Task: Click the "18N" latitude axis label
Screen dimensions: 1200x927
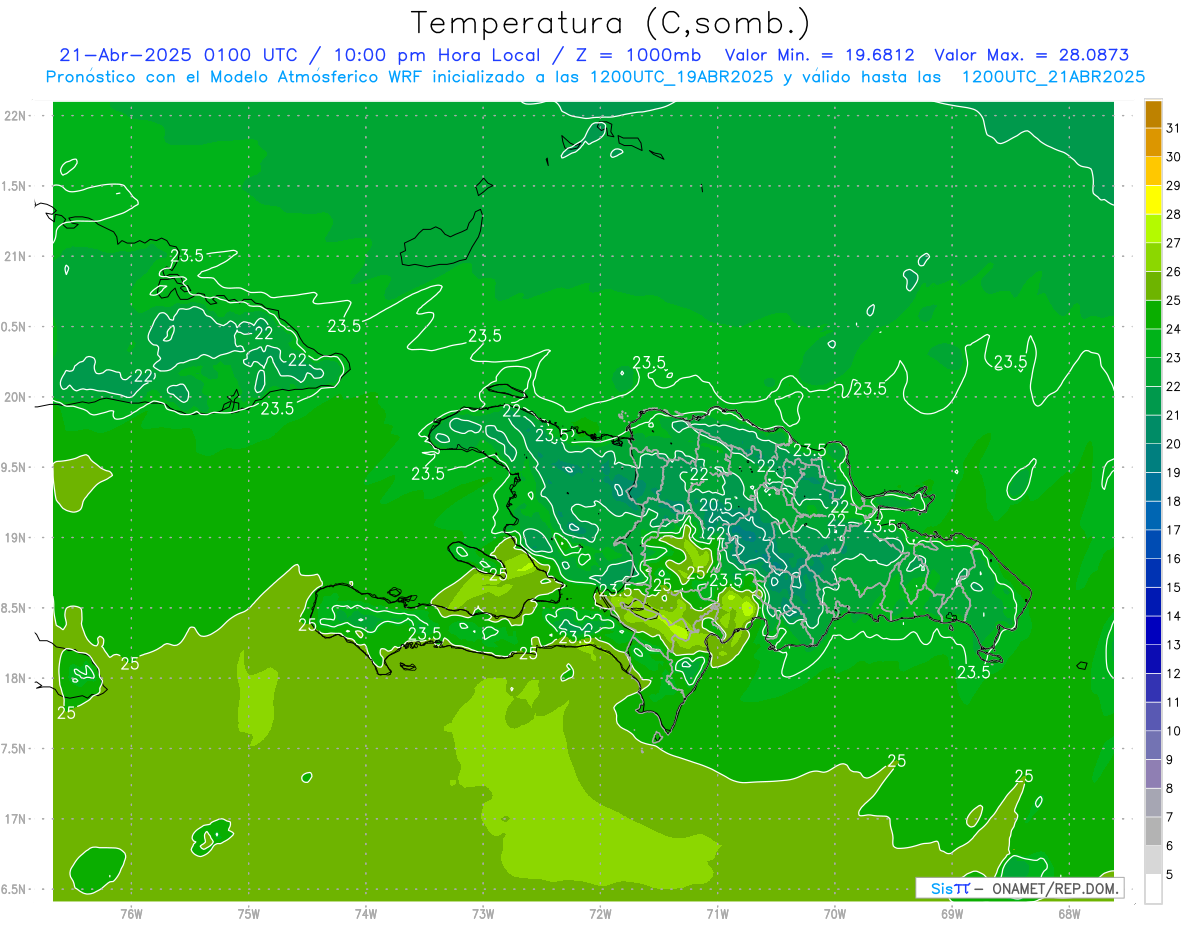Action: 17,679
